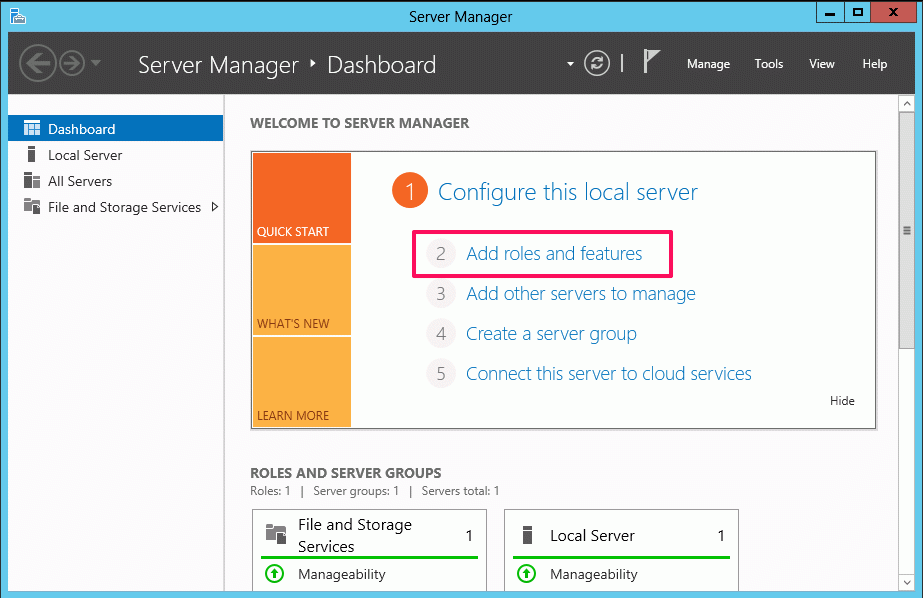Click the All Servers icon in sidebar

click(x=32, y=181)
